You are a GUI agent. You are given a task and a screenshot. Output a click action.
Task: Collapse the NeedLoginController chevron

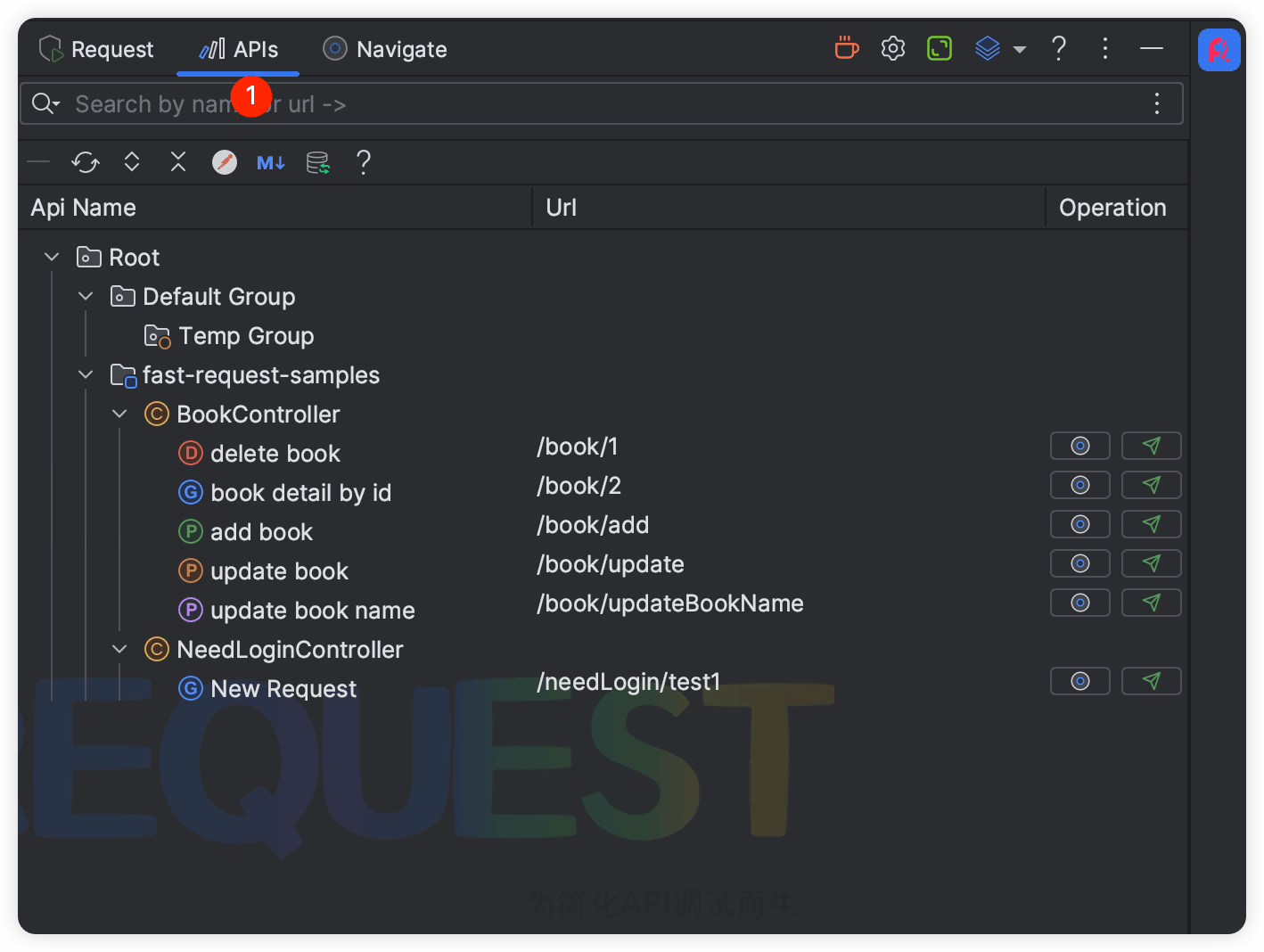(119, 650)
